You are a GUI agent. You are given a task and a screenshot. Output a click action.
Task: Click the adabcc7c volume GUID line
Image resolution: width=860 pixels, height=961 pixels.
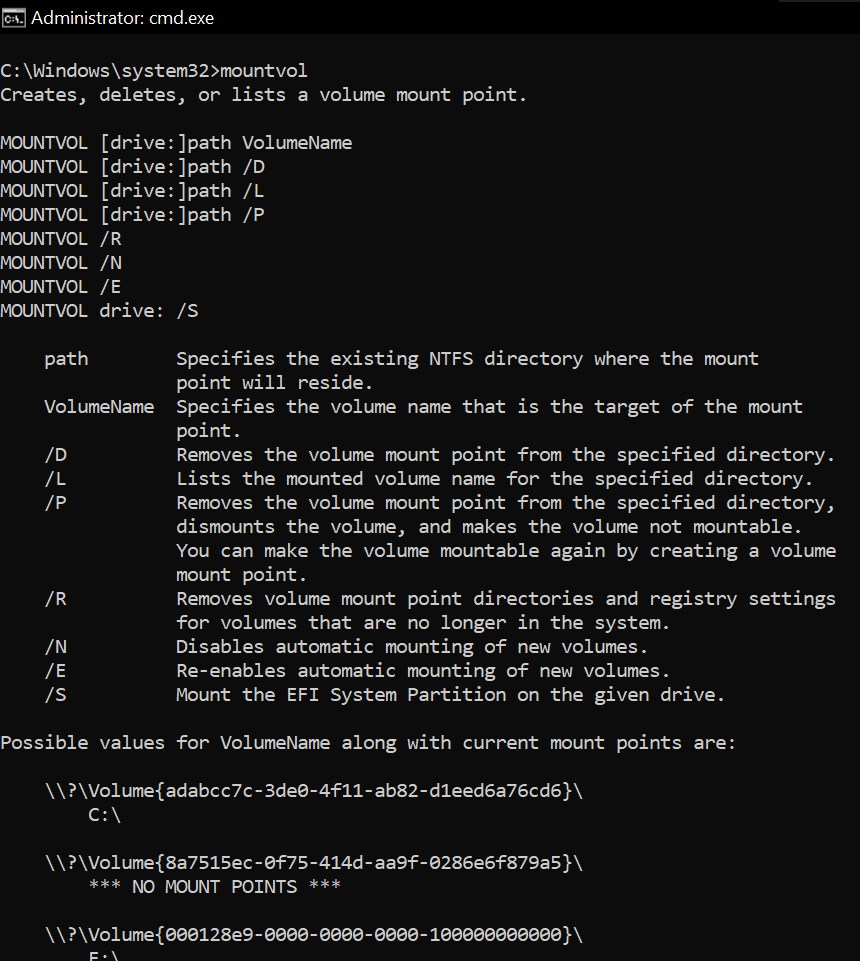pos(314,791)
